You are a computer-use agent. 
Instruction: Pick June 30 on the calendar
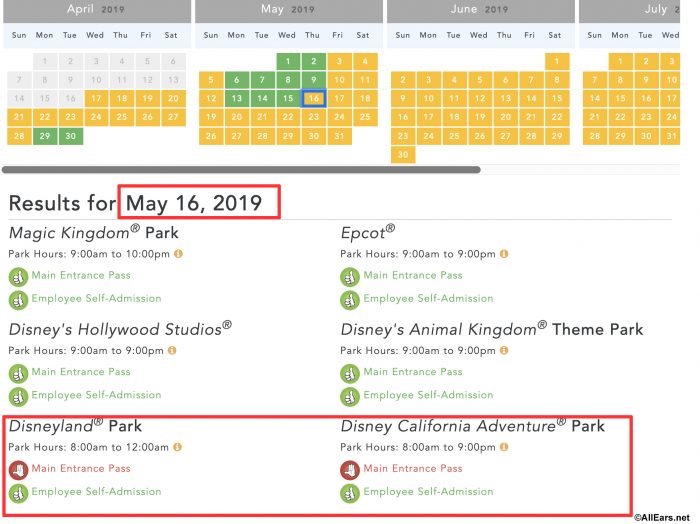(403, 155)
